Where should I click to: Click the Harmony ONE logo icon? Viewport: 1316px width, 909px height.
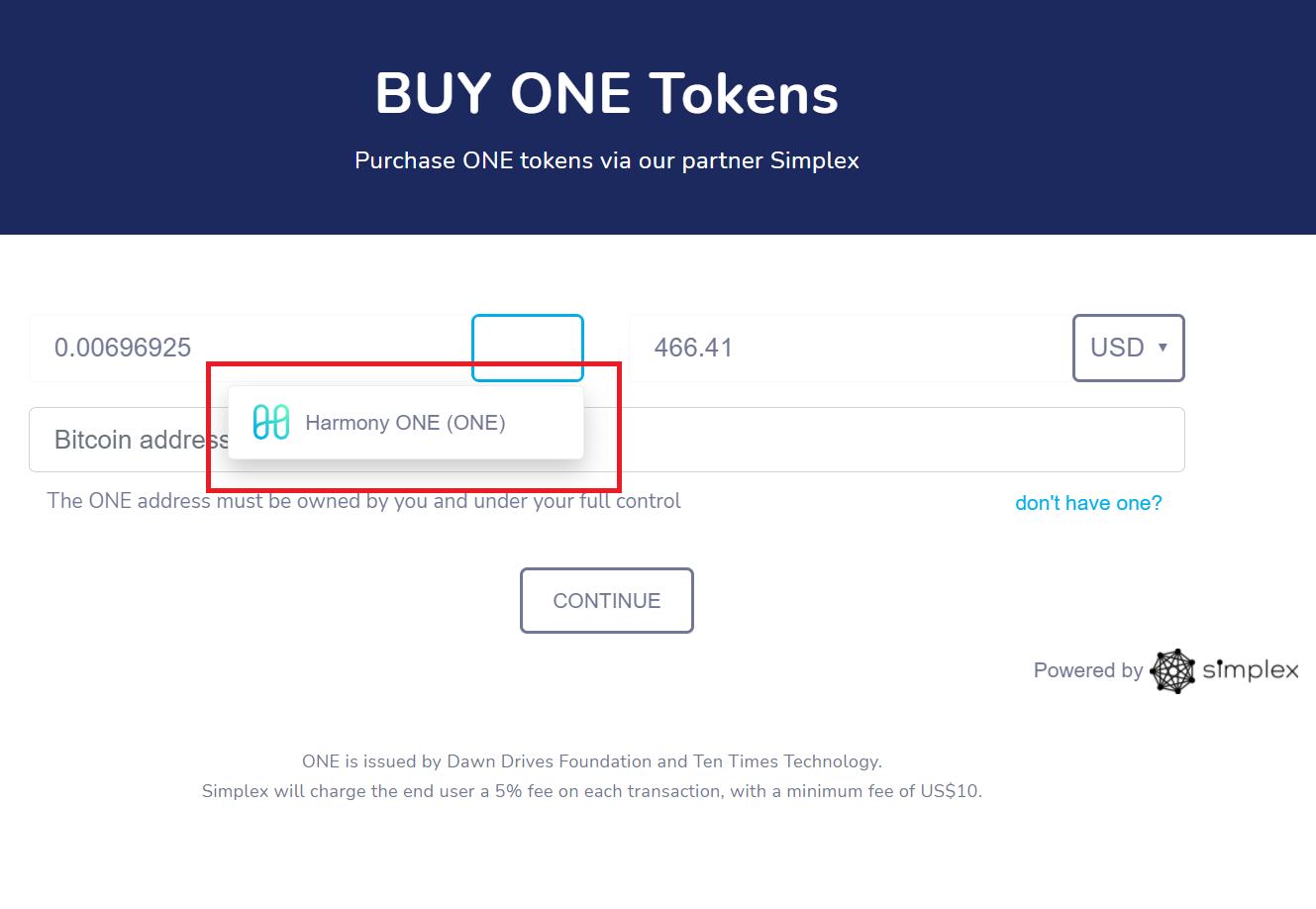(270, 423)
